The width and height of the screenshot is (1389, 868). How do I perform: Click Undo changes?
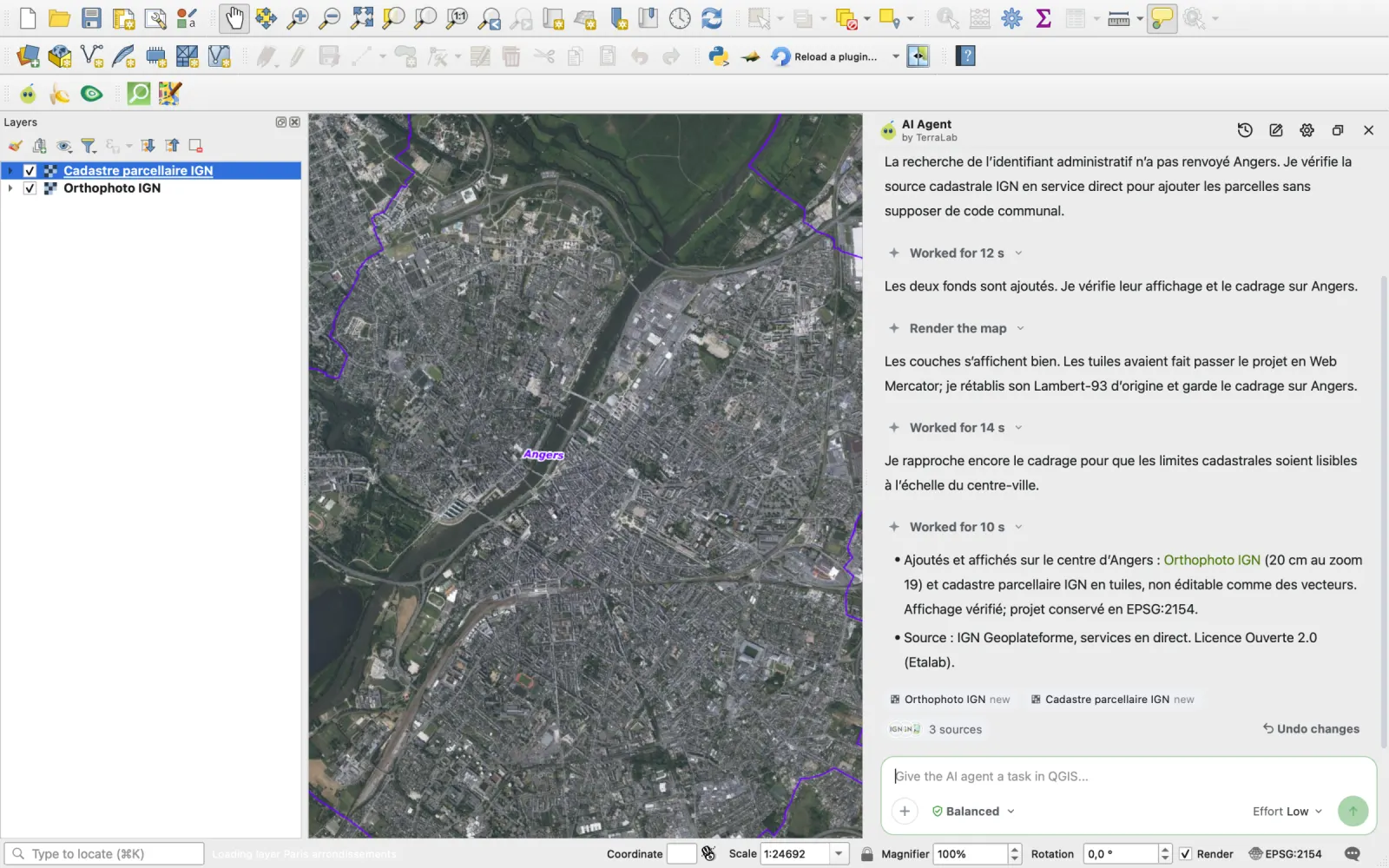click(1311, 729)
